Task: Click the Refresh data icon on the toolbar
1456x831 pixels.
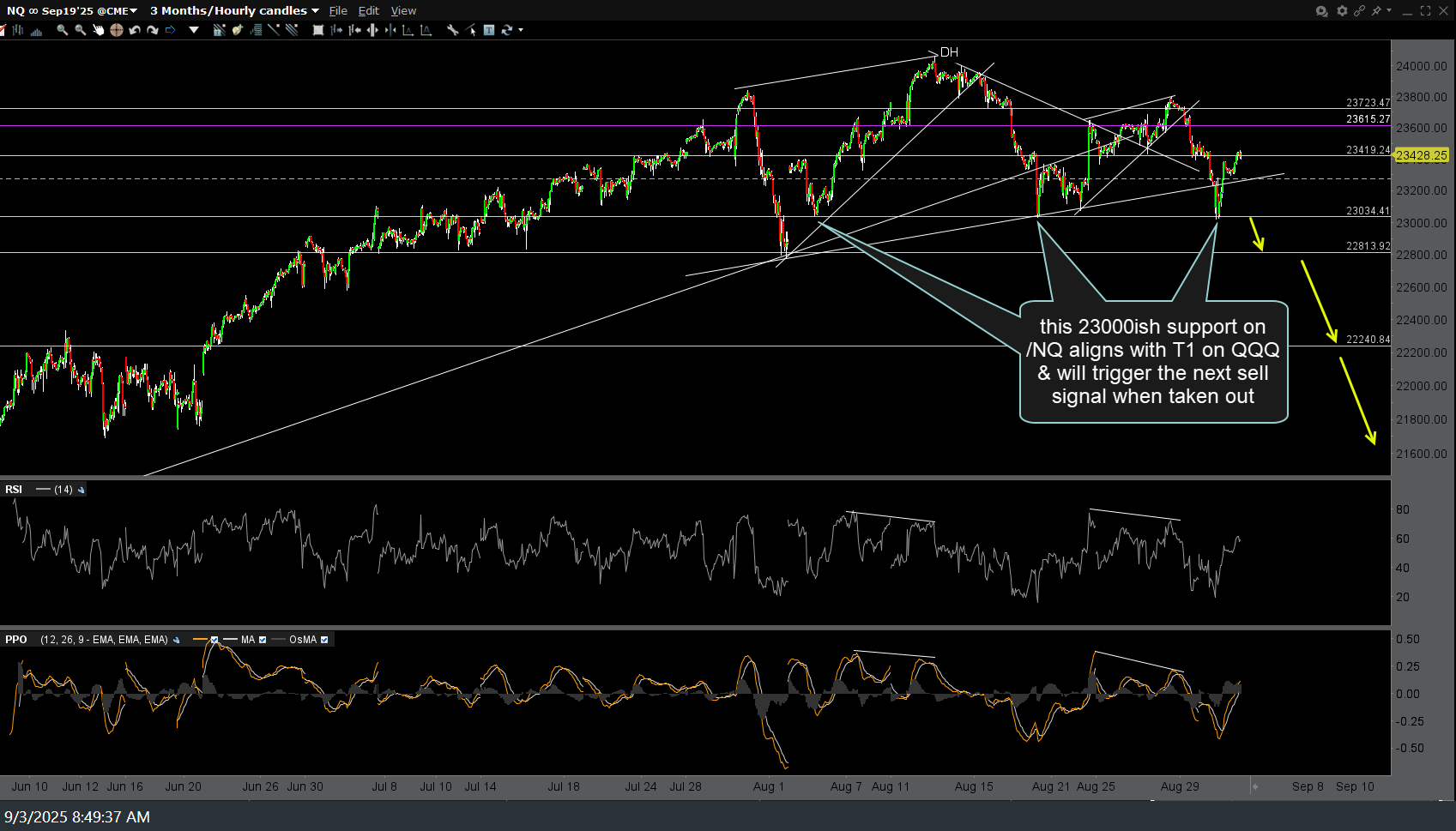Action: tap(507, 30)
